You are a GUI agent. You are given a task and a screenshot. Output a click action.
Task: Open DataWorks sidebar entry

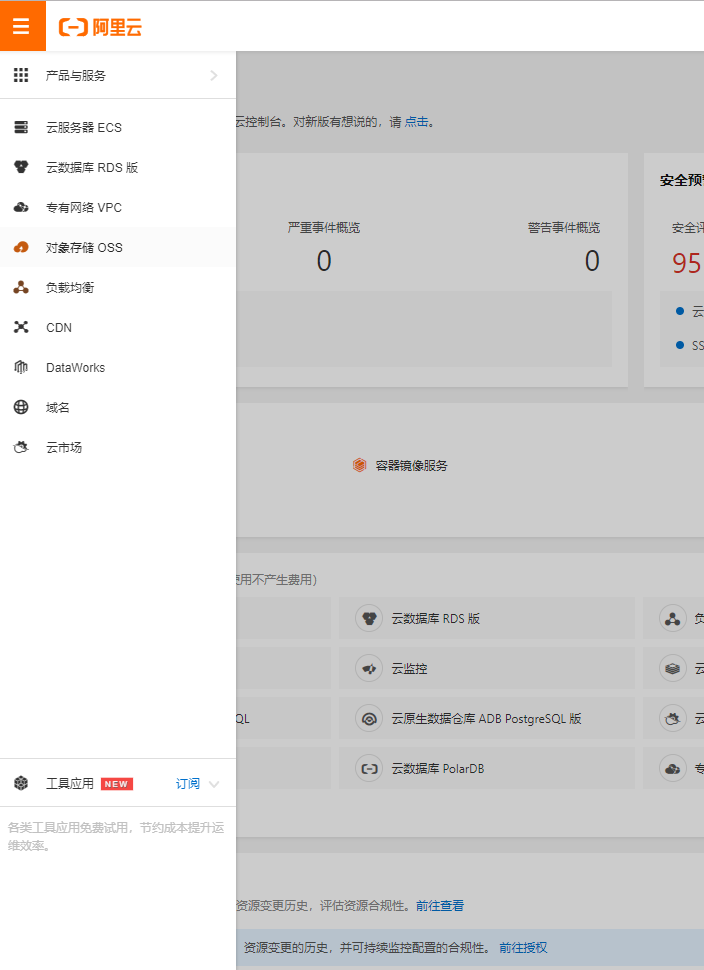pos(118,367)
